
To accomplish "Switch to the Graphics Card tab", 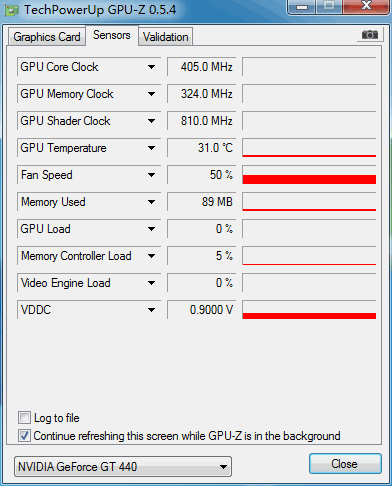I will (x=47, y=37).
